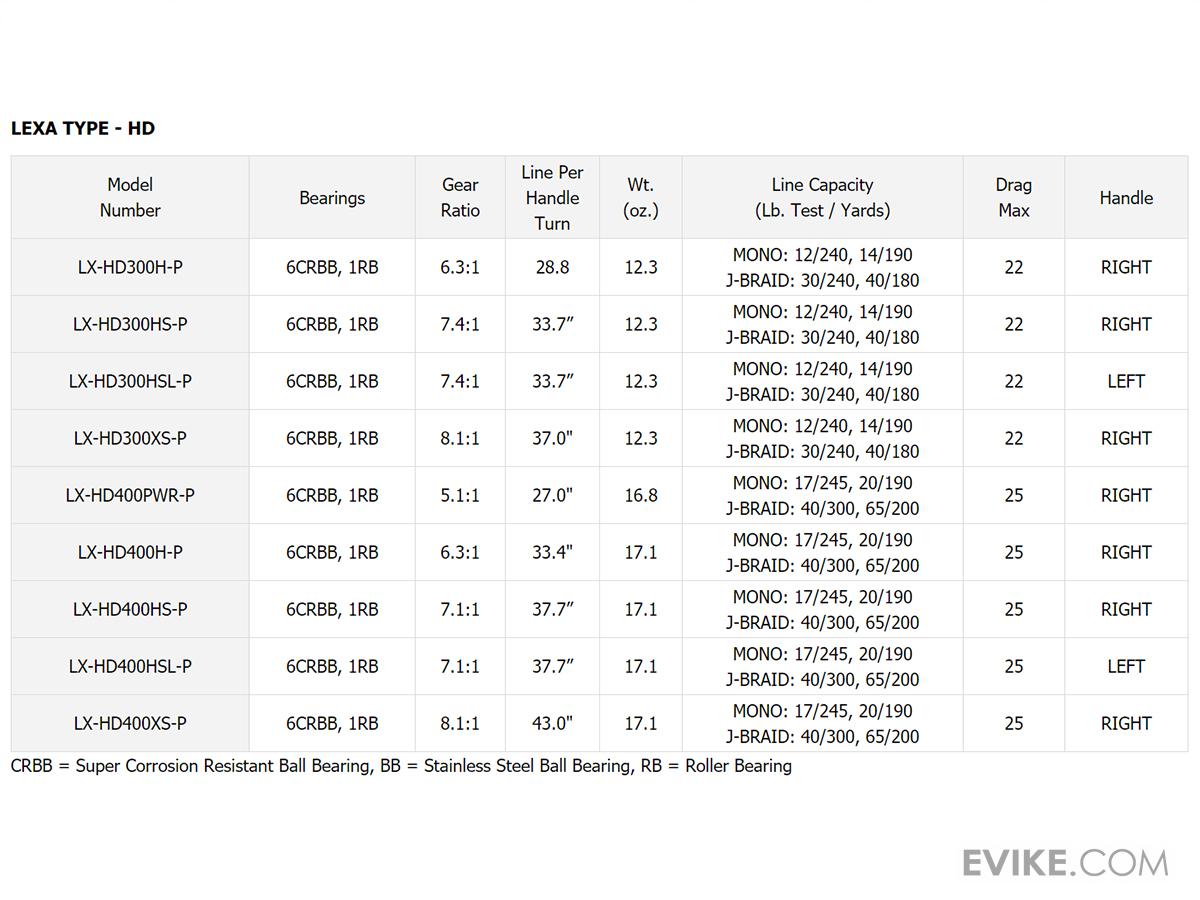The image size is (1200, 900).
Task: Click the CRBB bearing abbreviation footnote
Action: 401,766
